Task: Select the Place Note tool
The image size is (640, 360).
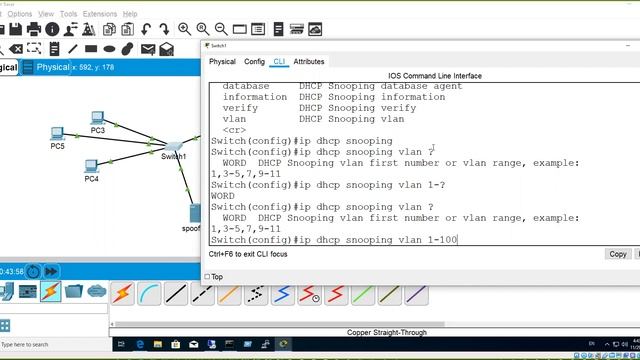Action: click(54, 49)
